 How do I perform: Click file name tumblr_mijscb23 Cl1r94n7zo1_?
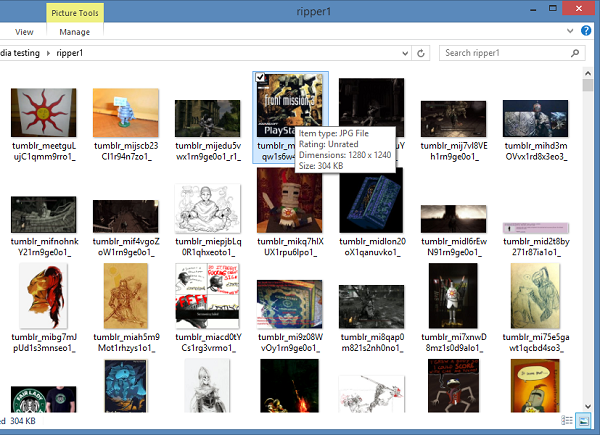coord(126,151)
